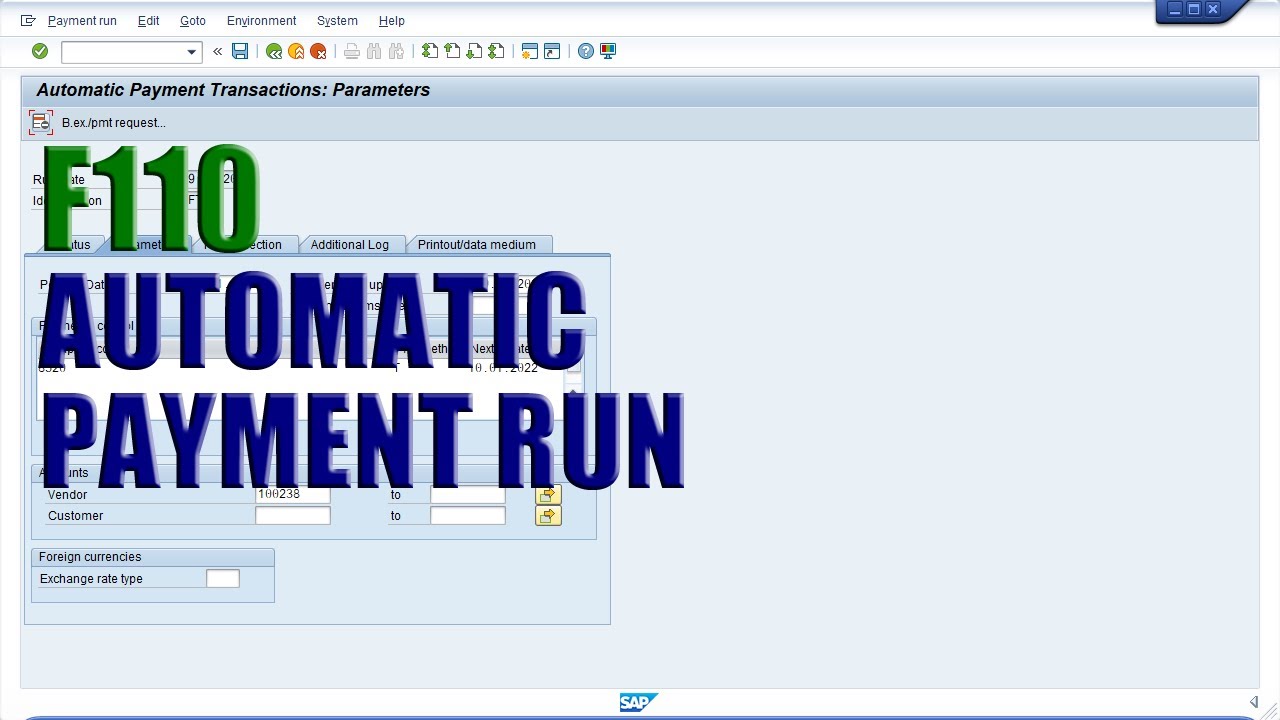Go to the Next Page icon
The height and width of the screenshot is (720, 1280).
pyautogui.click(x=474, y=51)
